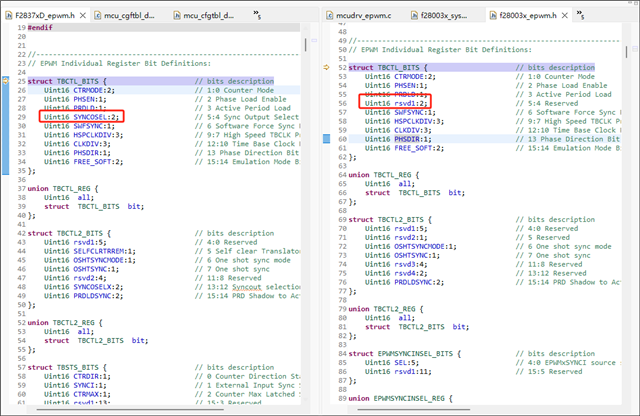Screen dimensions: 640x416
Task: Click the overview ruler mark beside left editor
Action: point(314,40)
